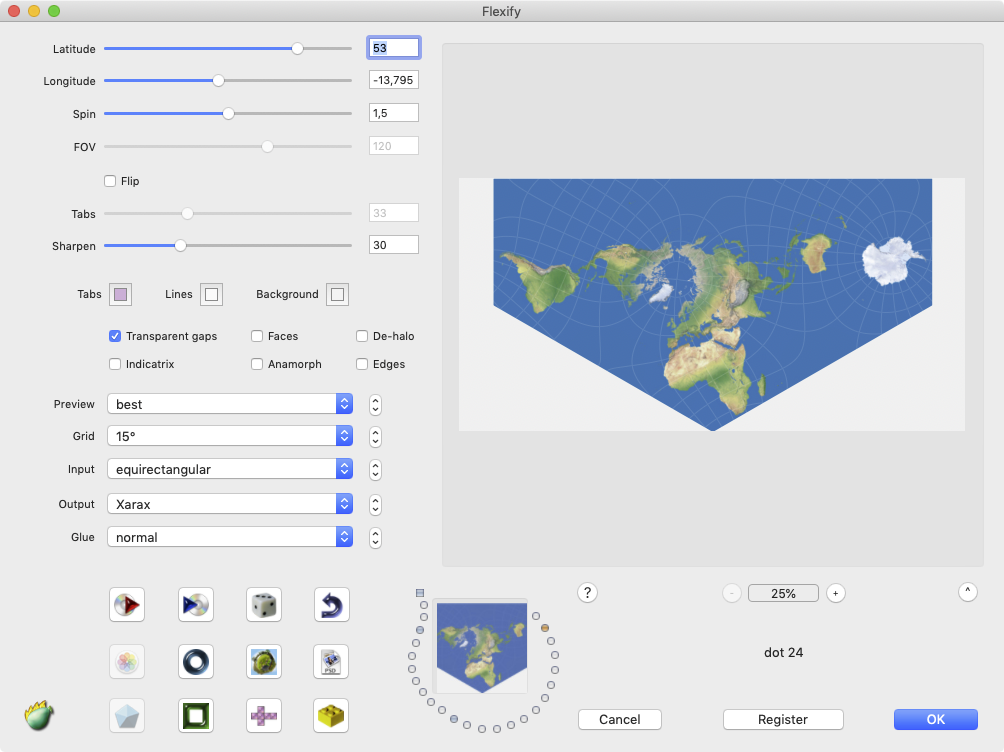The image size is (1004, 752).
Task: Open the Tabs color swatch
Action: (x=120, y=294)
